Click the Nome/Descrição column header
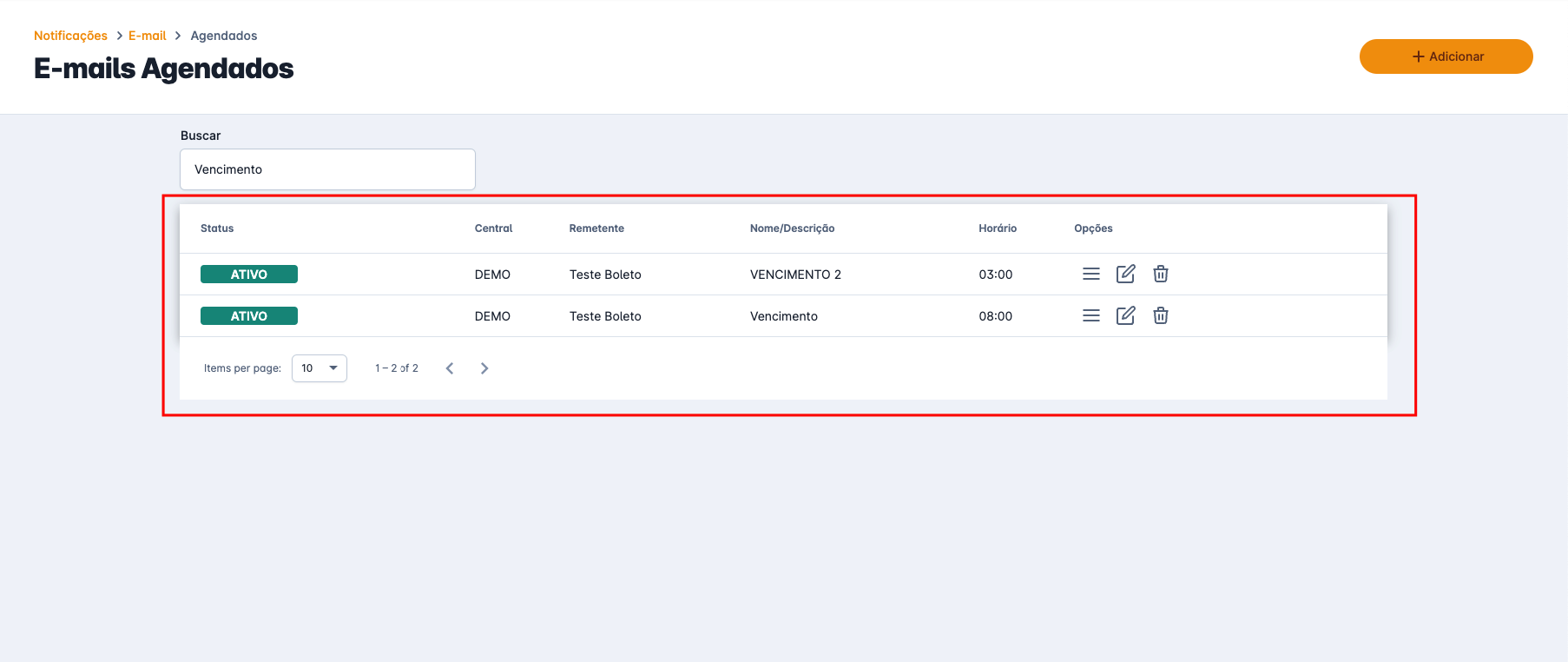 [792, 228]
